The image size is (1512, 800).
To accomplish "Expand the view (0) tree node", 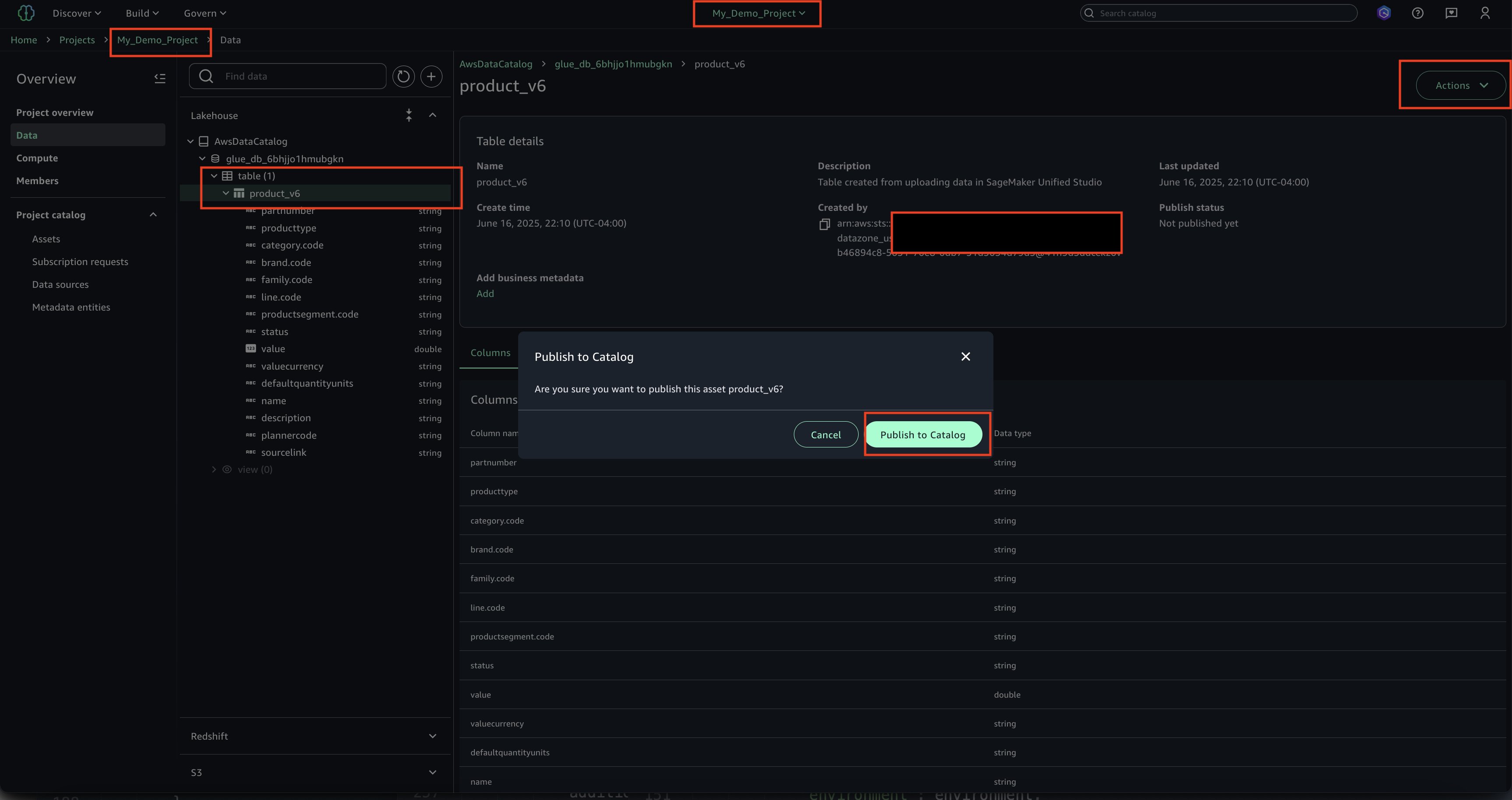I will pyautogui.click(x=214, y=470).
